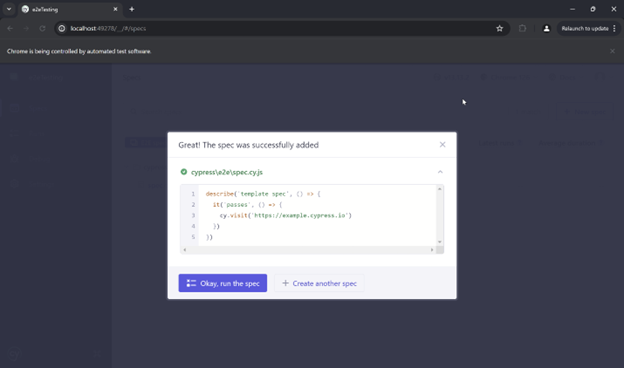Click the scroll down arrow in code preview
This screenshot has height=369, width=624.
[x=439, y=242]
